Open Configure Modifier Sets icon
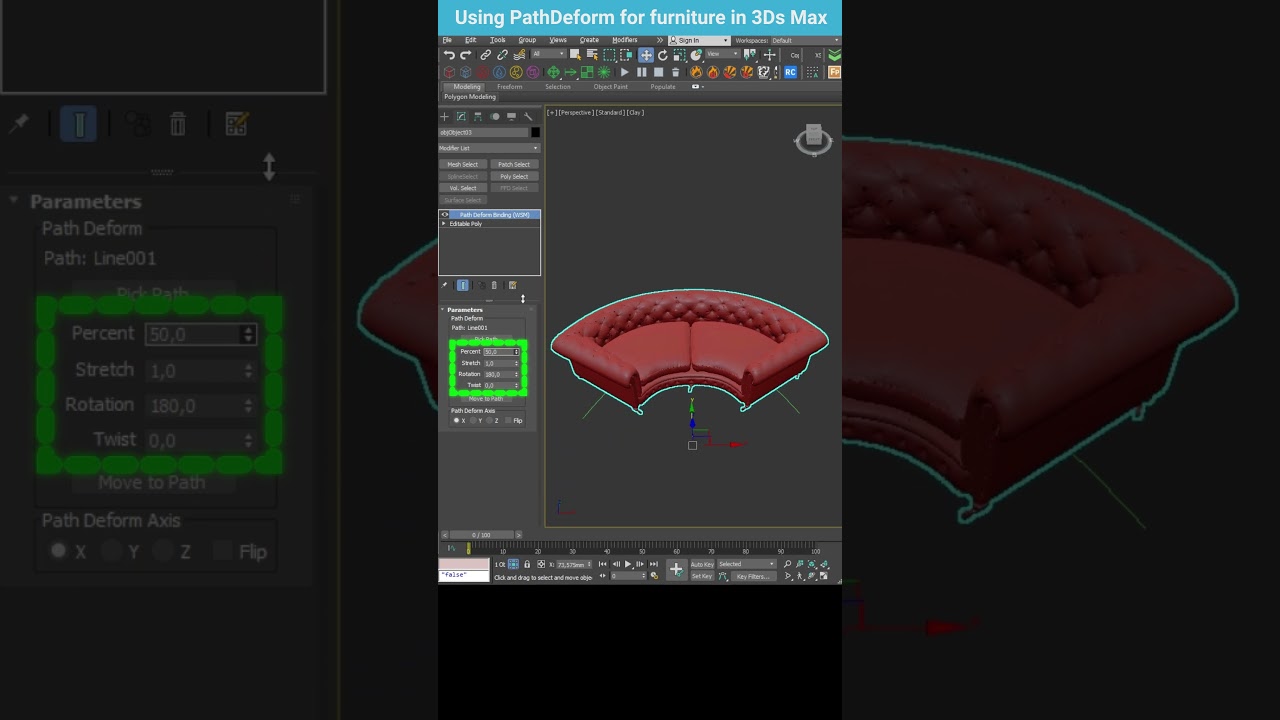Image resolution: width=1280 pixels, height=720 pixels. coord(512,285)
